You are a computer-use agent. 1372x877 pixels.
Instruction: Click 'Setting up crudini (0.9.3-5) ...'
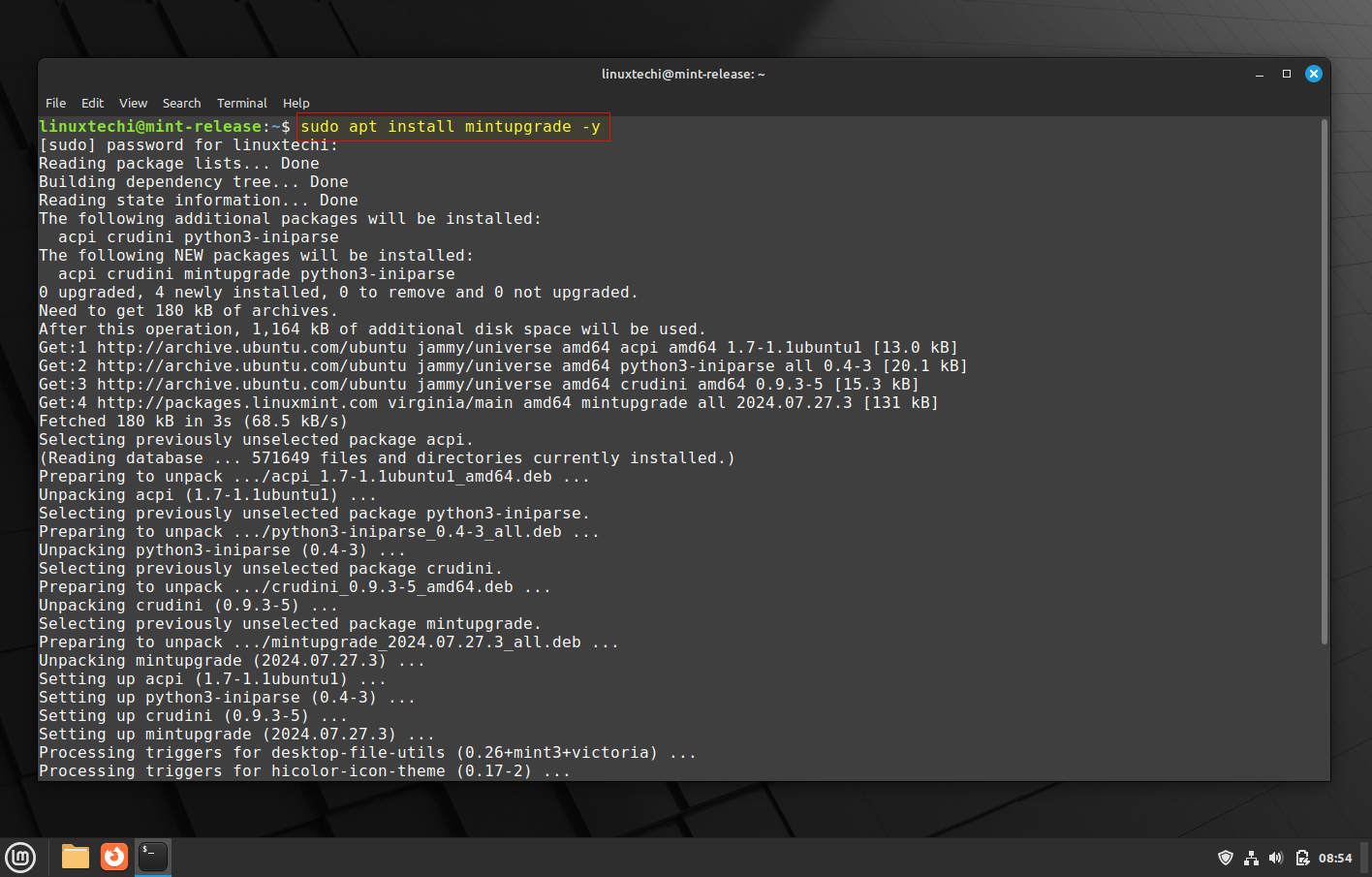point(194,716)
